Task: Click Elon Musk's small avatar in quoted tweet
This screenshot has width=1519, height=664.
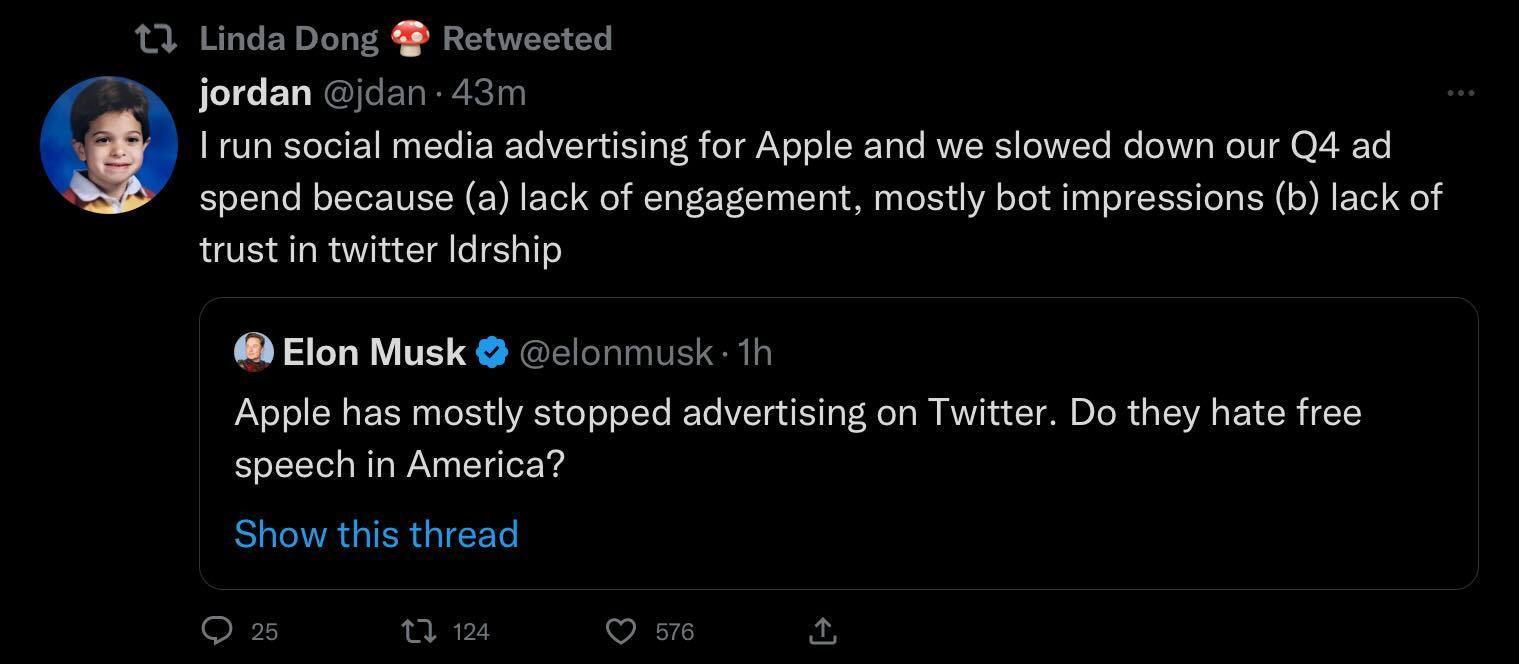Action: point(253,352)
